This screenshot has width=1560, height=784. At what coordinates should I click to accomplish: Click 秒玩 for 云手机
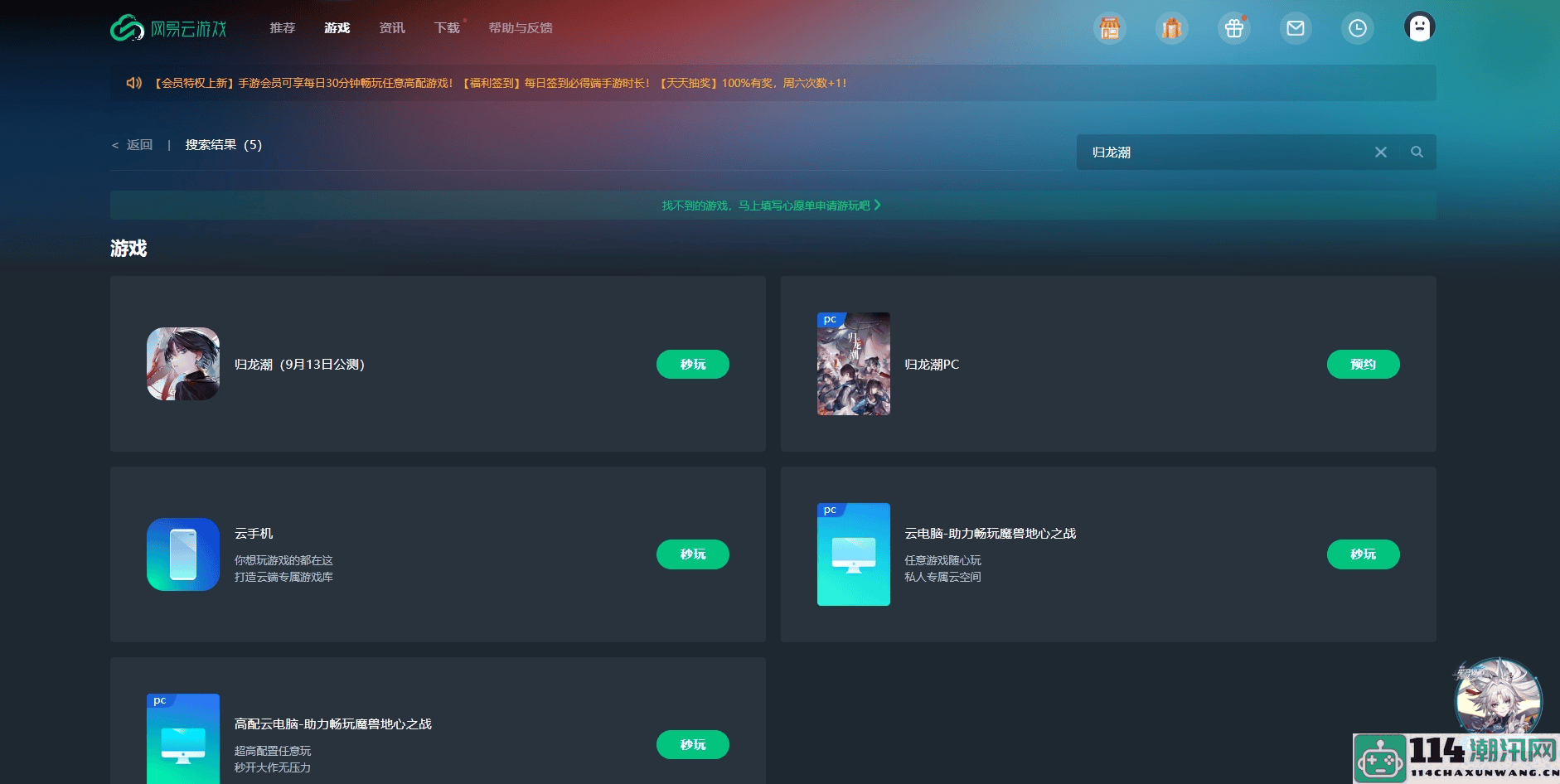click(x=693, y=554)
